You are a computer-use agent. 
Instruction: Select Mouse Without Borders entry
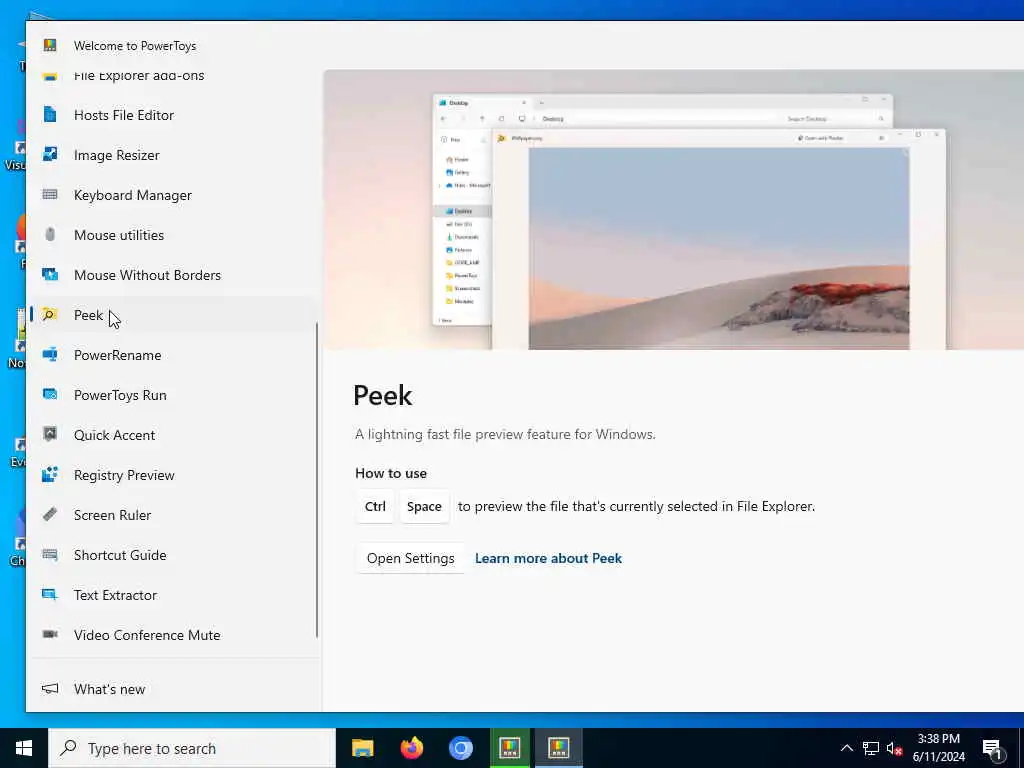[x=174, y=275]
